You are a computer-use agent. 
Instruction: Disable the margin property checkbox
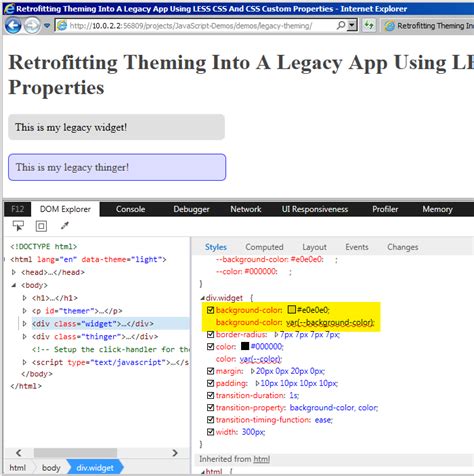point(210,371)
